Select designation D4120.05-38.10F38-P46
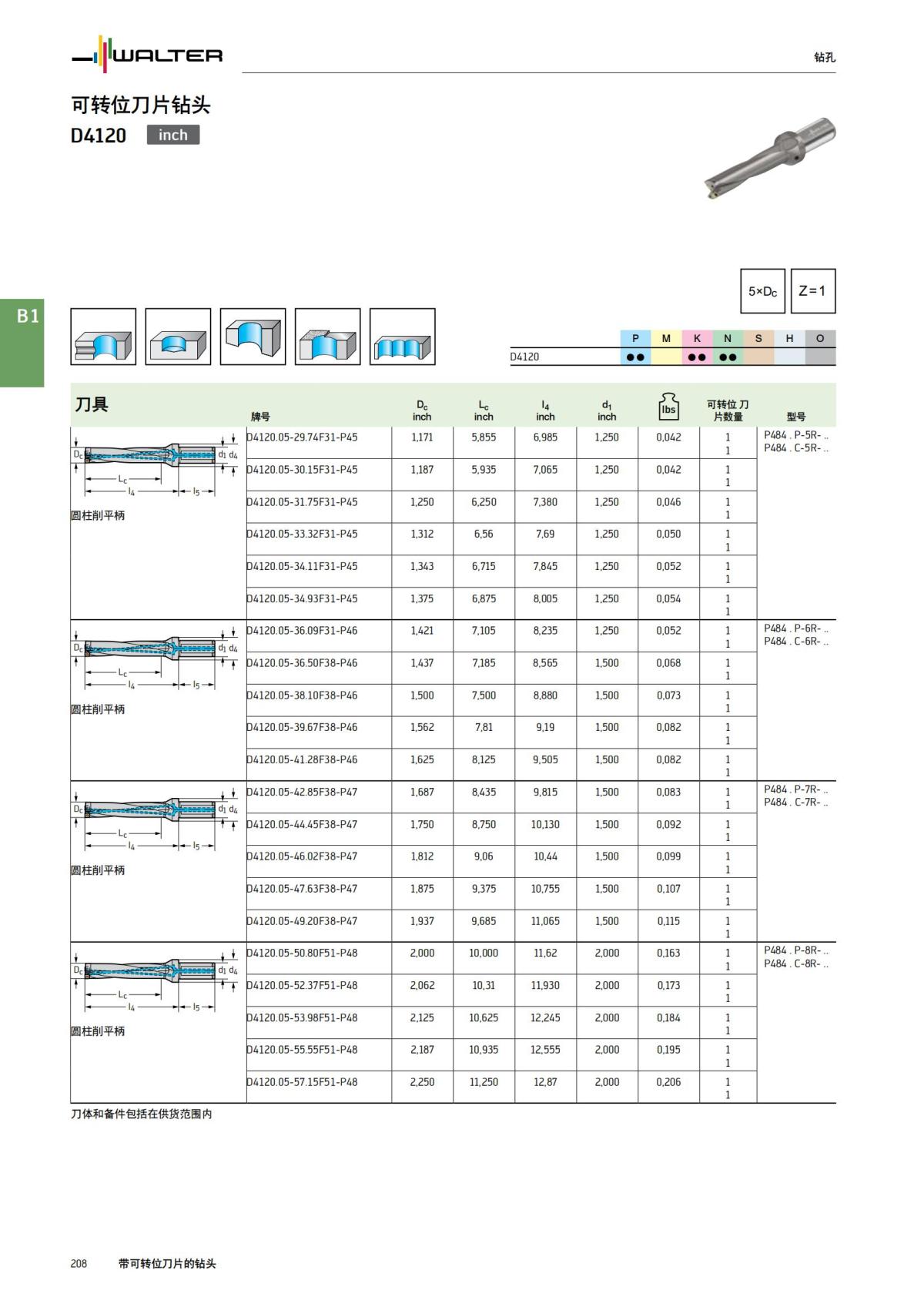 (x=302, y=695)
